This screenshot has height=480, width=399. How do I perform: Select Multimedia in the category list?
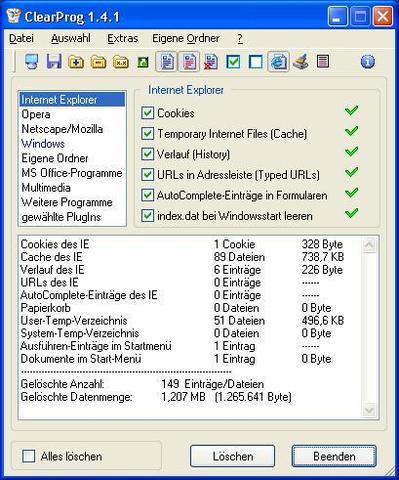72,188
